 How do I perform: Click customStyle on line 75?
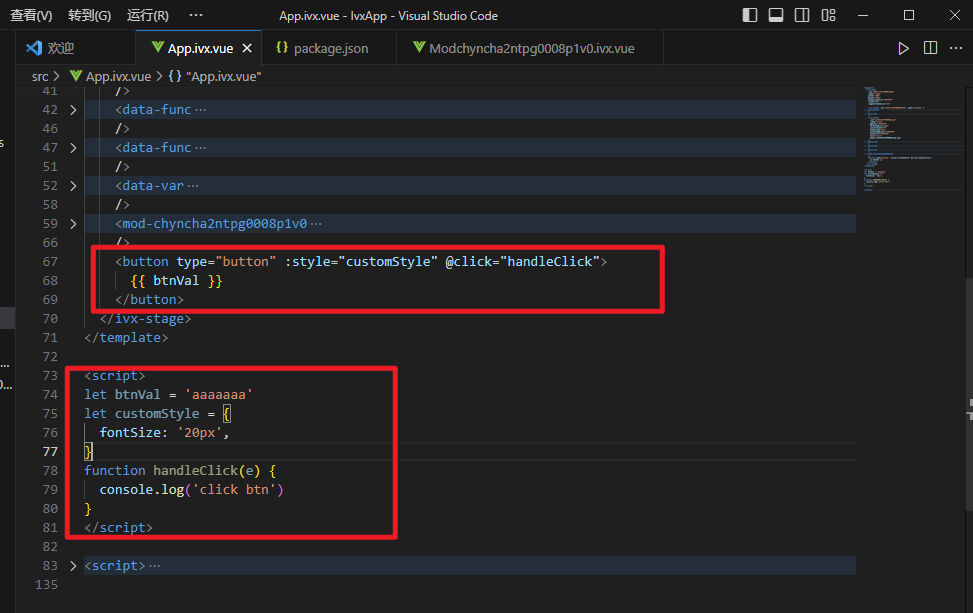157,414
